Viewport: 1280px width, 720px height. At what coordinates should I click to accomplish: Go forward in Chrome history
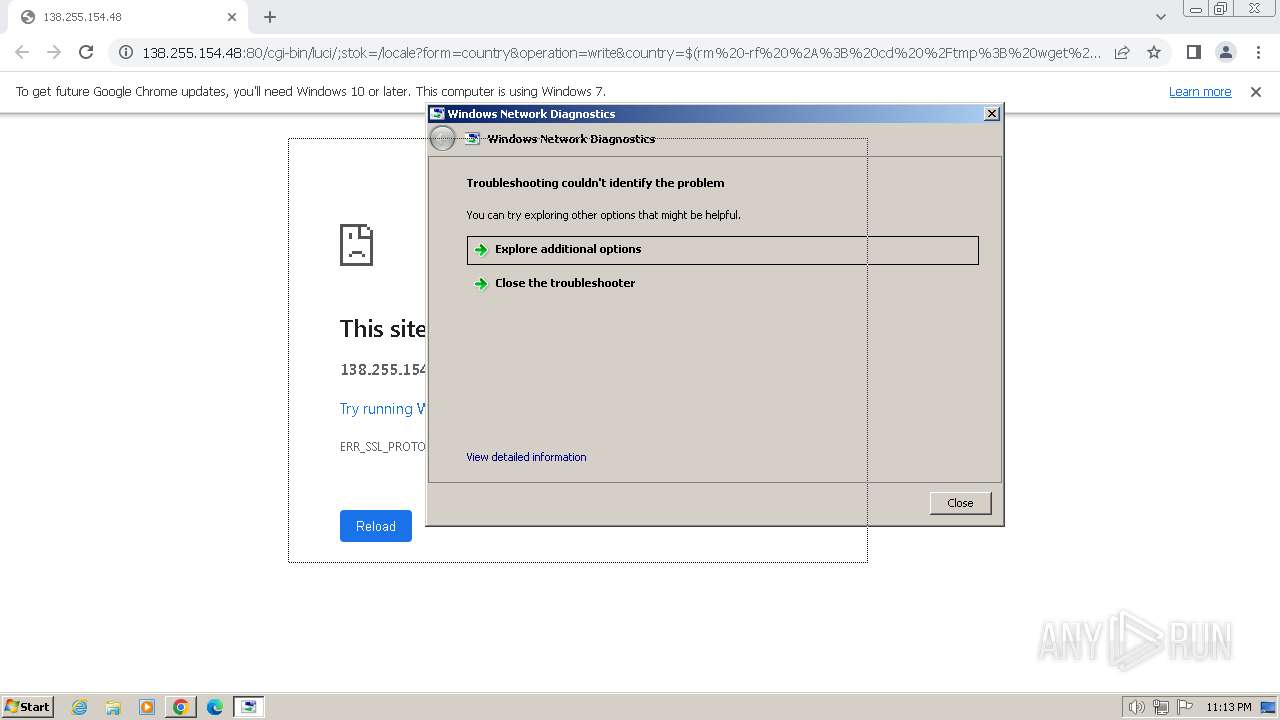click(54, 52)
